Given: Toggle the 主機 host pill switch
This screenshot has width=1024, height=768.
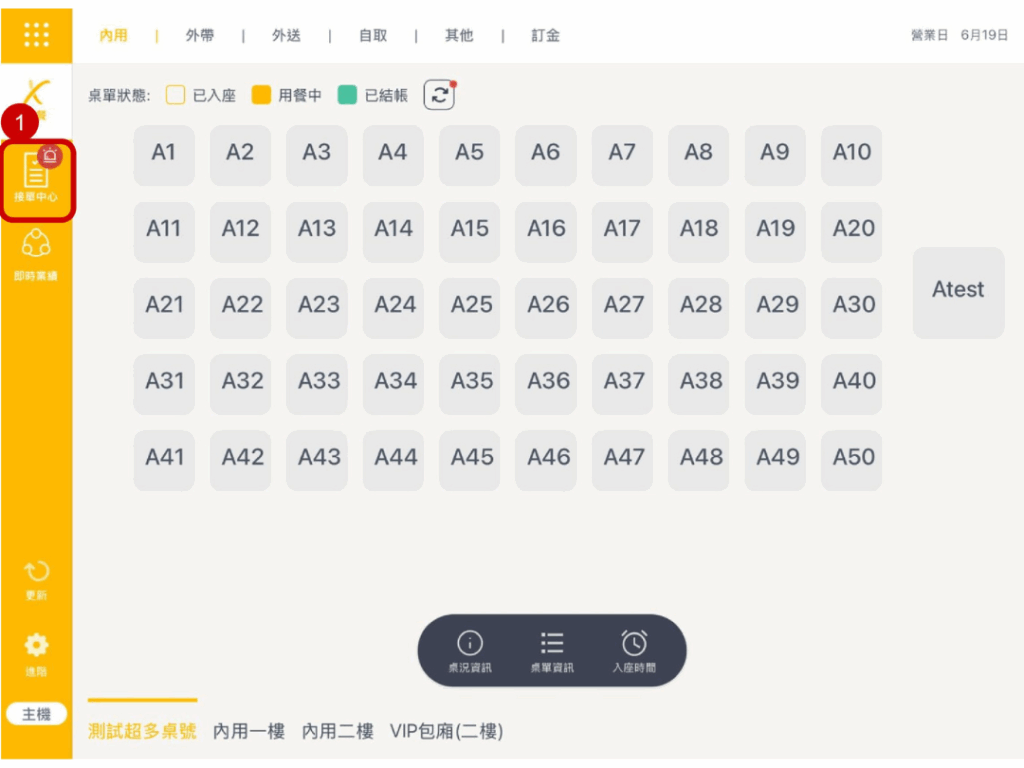Looking at the screenshot, I should (36, 714).
